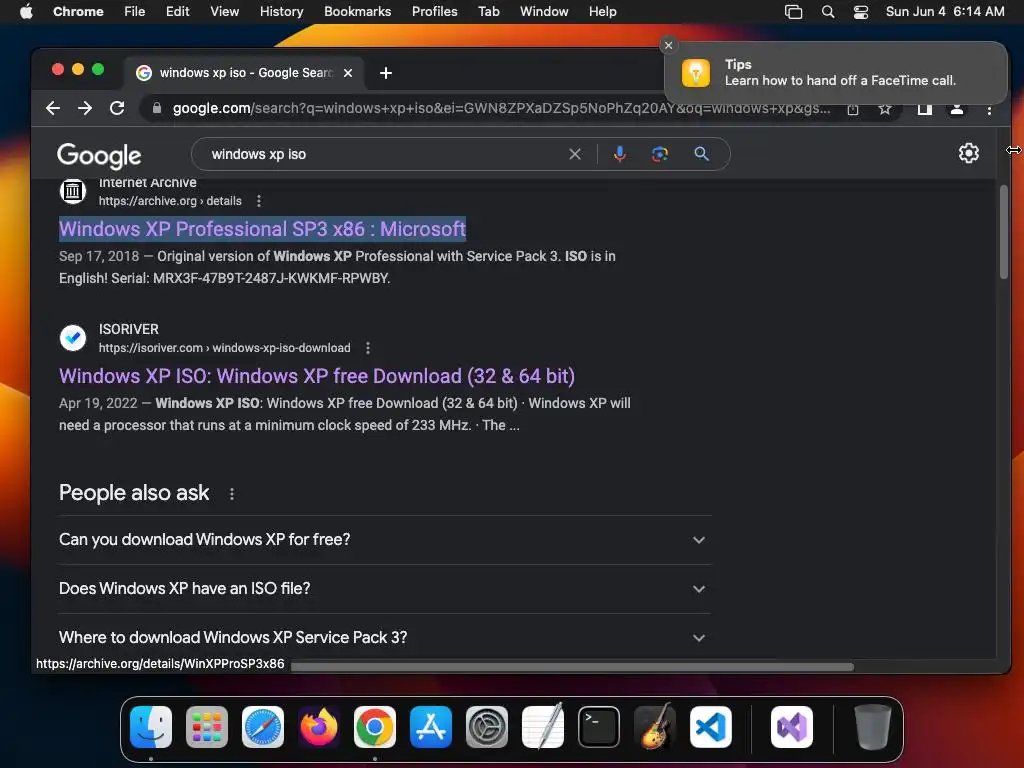Viewport: 1024px width, 768px height.
Task: Start voice search with microphone
Action: [x=620, y=154]
